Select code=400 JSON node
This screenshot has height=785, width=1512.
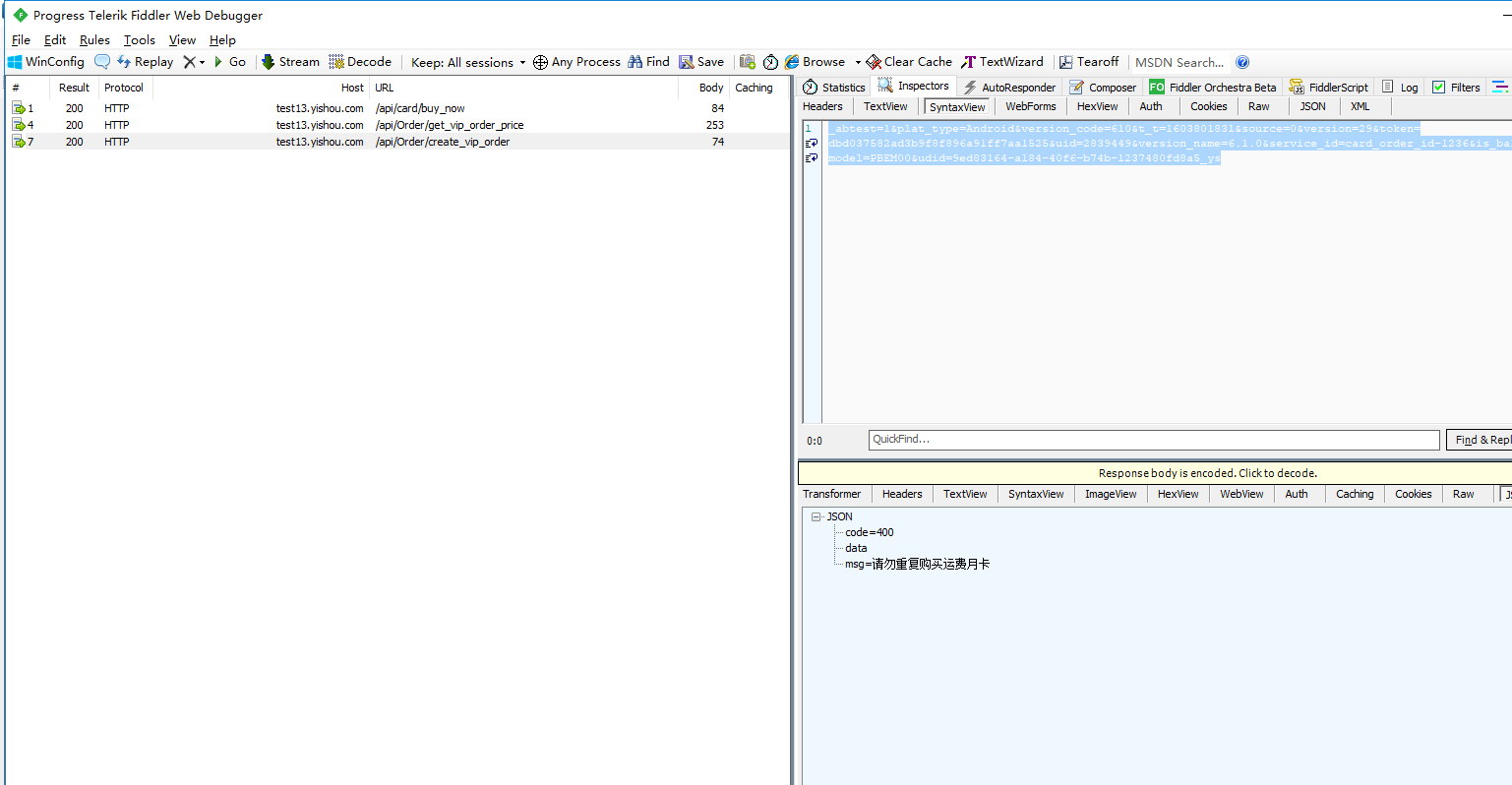pos(870,532)
